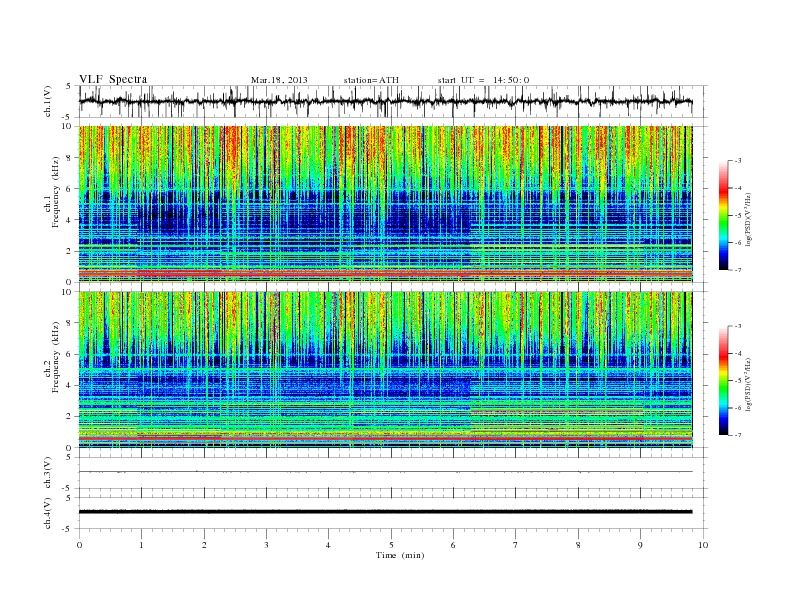Click the ch.1 waveform trace panel
The width and height of the screenshot is (792, 612).
click(x=393, y=101)
